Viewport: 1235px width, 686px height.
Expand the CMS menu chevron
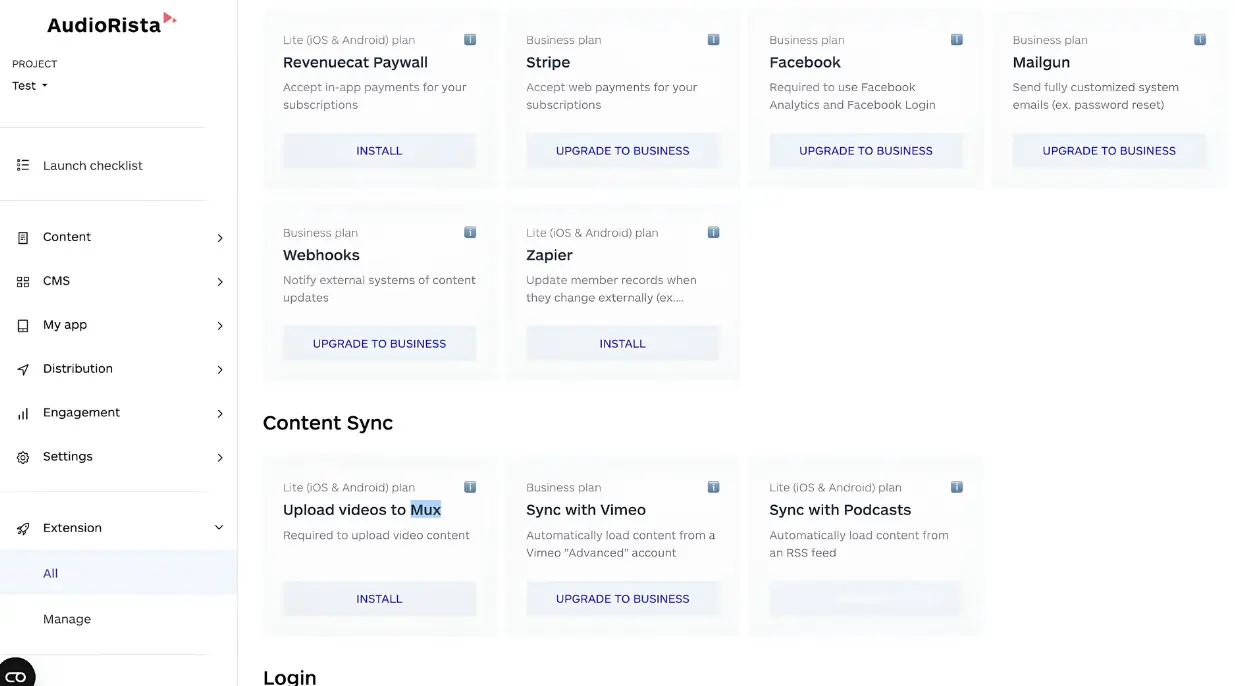coord(220,282)
